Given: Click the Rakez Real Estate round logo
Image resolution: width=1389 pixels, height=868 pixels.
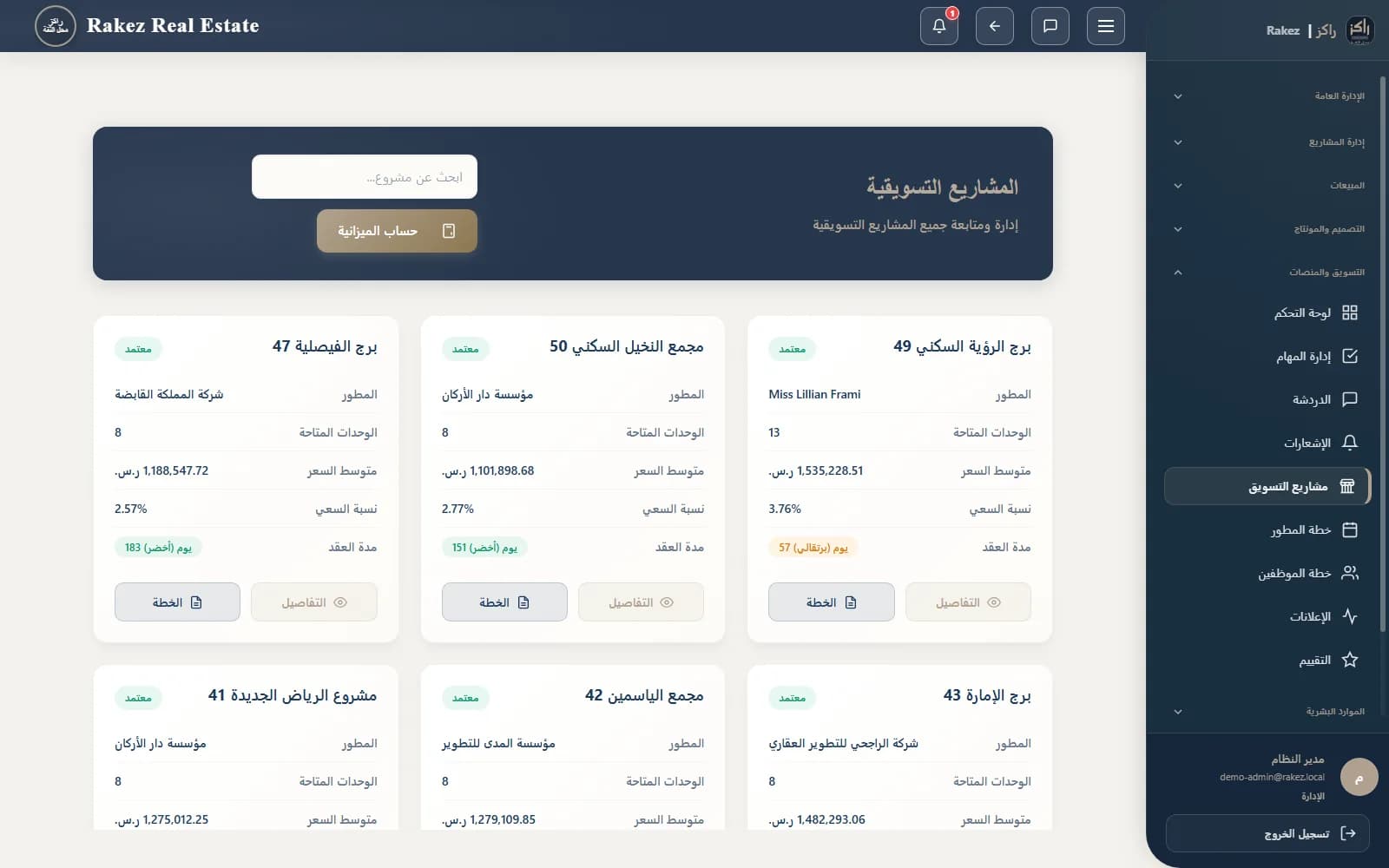Looking at the screenshot, I should (x=56, y=26).
